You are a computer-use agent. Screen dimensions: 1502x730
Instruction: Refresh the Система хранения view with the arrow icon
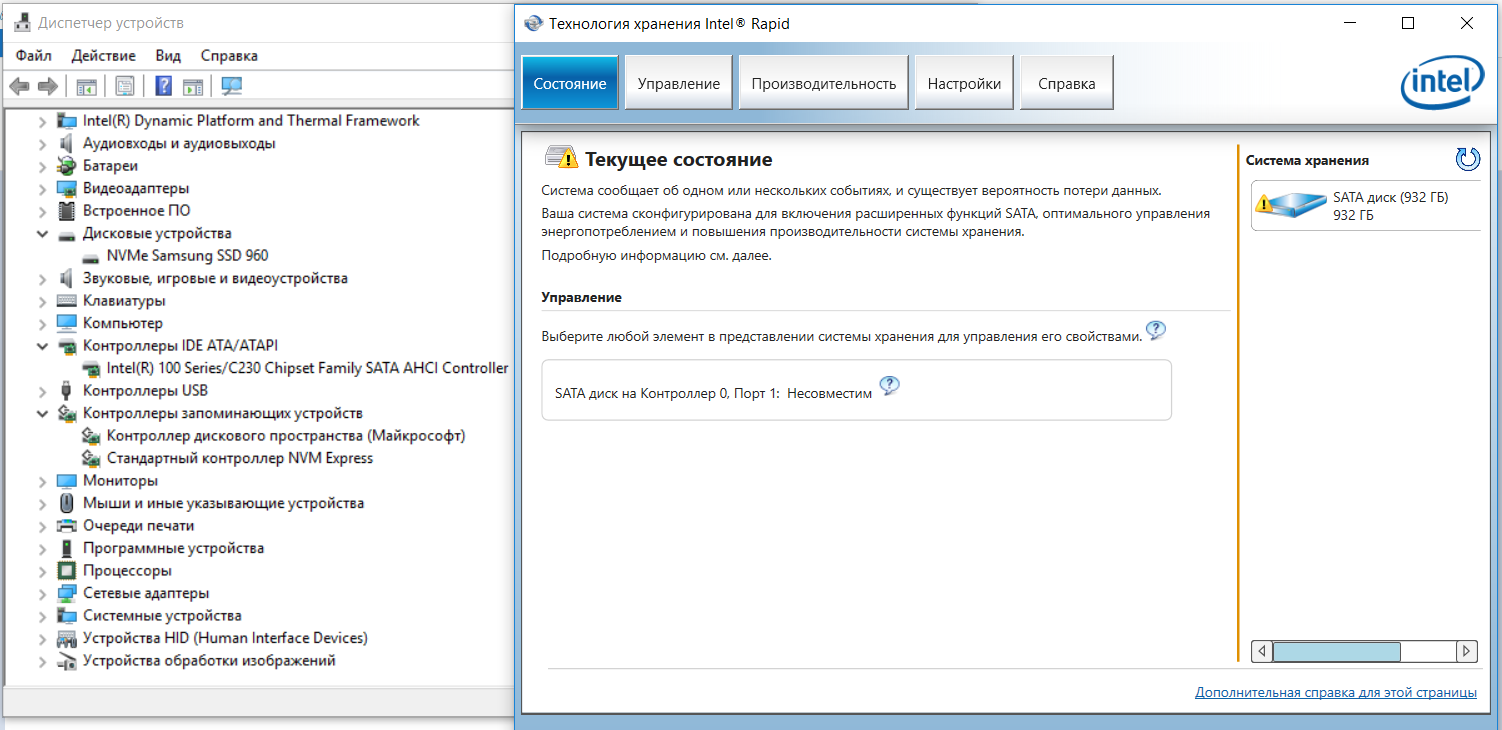(1468, 158)
